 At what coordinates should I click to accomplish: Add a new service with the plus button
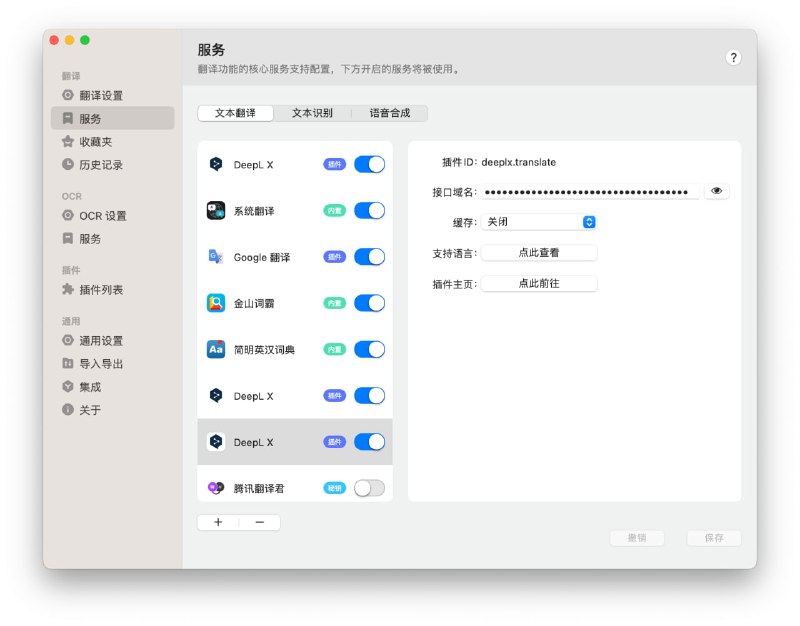click(218, 522)
